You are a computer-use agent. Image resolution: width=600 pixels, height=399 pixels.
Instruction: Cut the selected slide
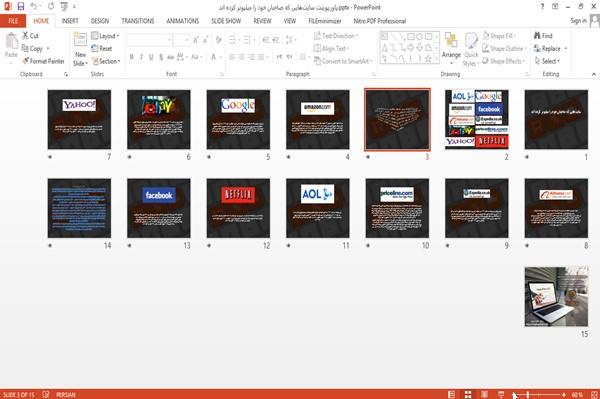click(30, 36)
